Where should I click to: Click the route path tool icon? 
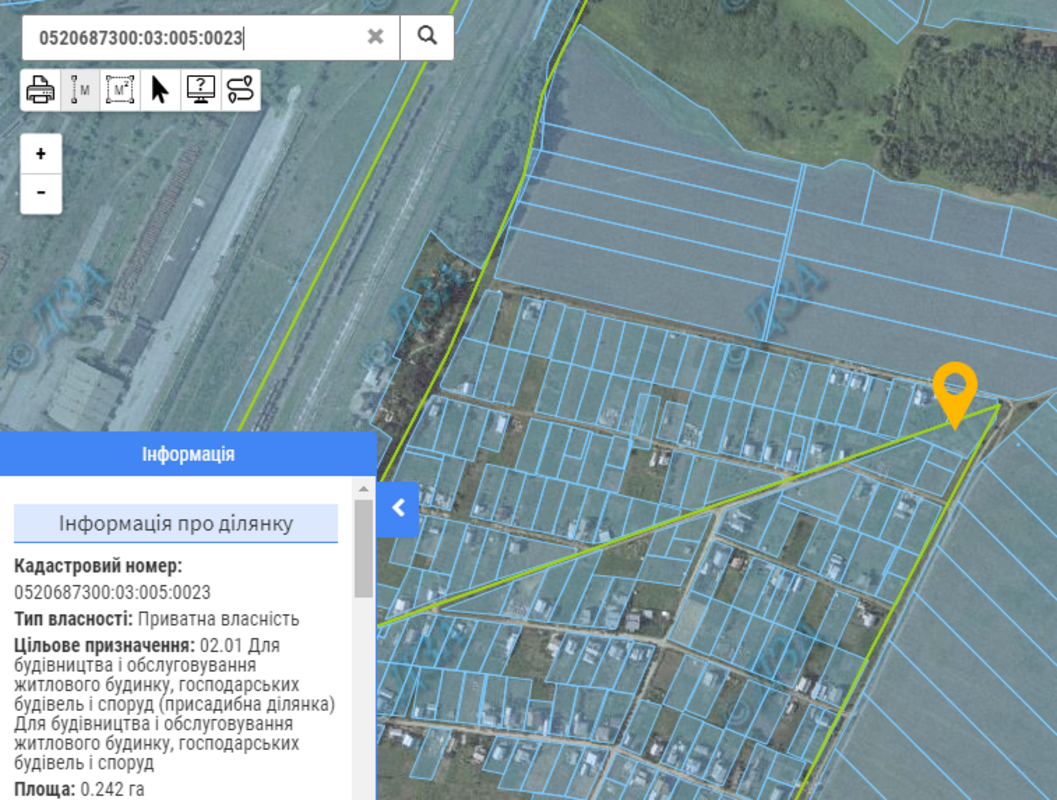(x=241, y=91)
